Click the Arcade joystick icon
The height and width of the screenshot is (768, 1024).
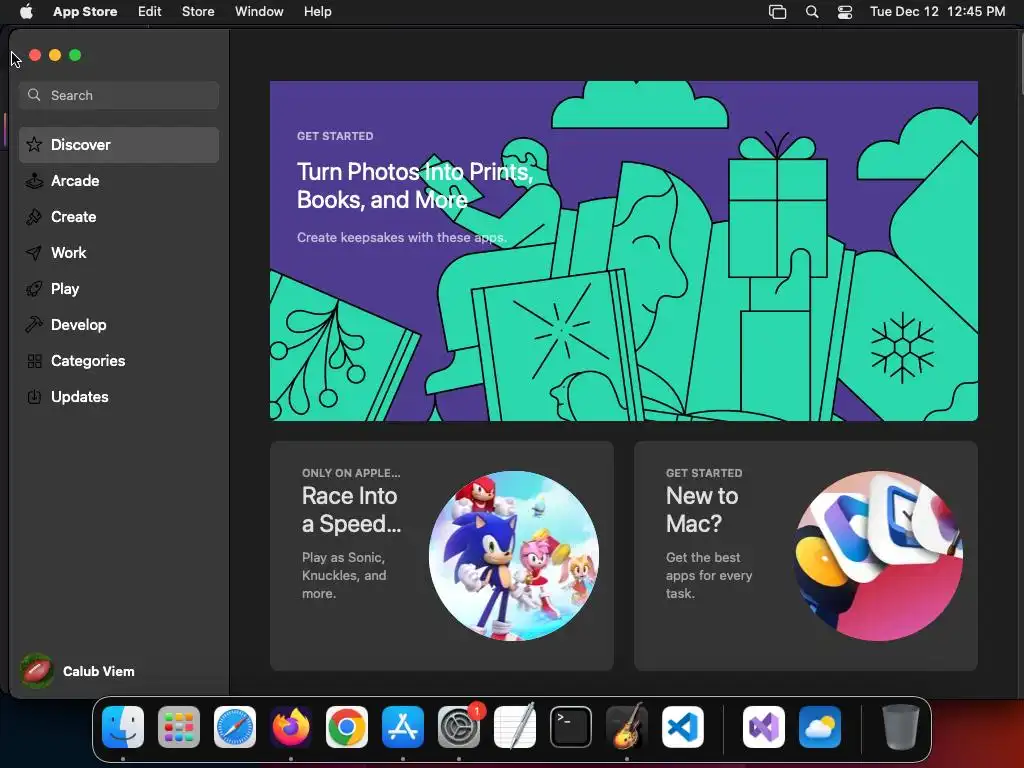tap(34, 180)
